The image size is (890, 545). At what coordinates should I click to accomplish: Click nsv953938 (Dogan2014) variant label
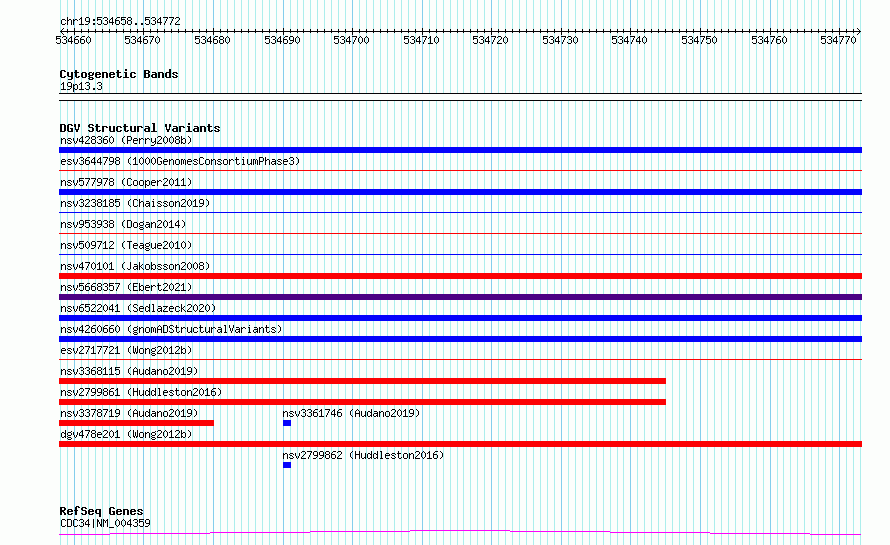(123, 224)
